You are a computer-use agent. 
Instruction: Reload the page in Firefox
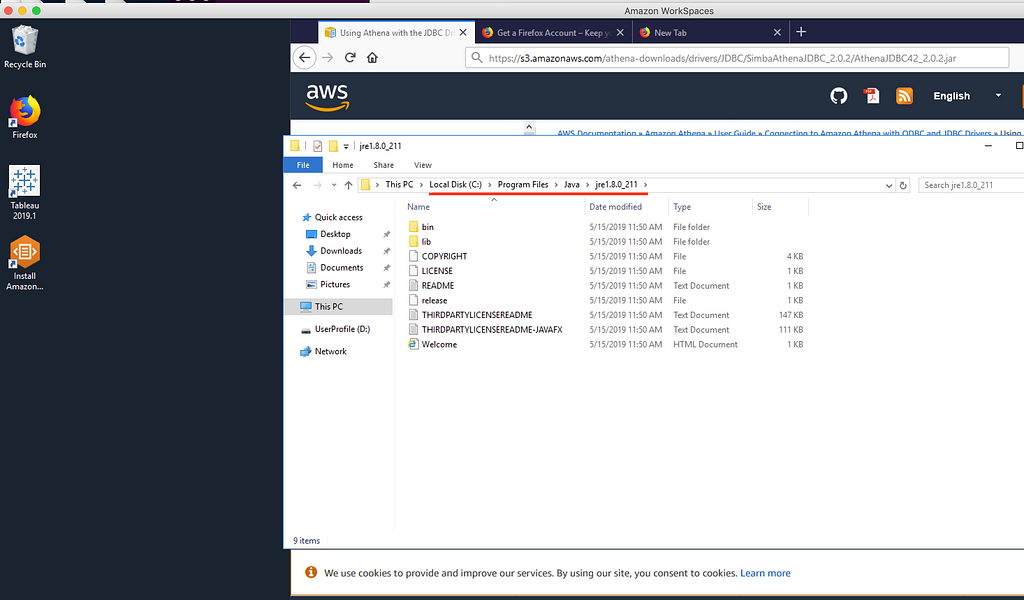pos(350,57)
